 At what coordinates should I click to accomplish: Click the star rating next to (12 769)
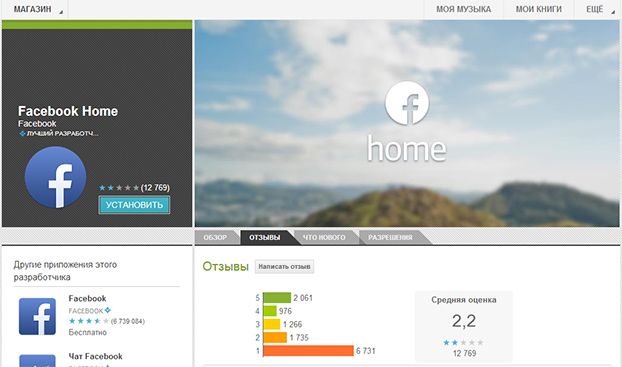click(119, 188)
